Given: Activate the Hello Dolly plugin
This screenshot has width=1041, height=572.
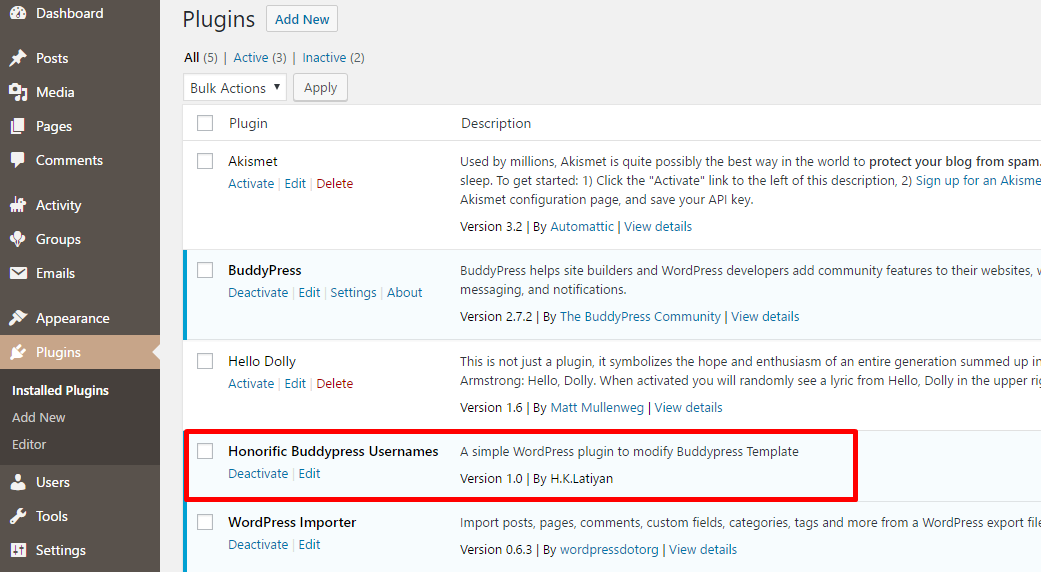Looking at the screenshot, I should (x=251, y=384).
